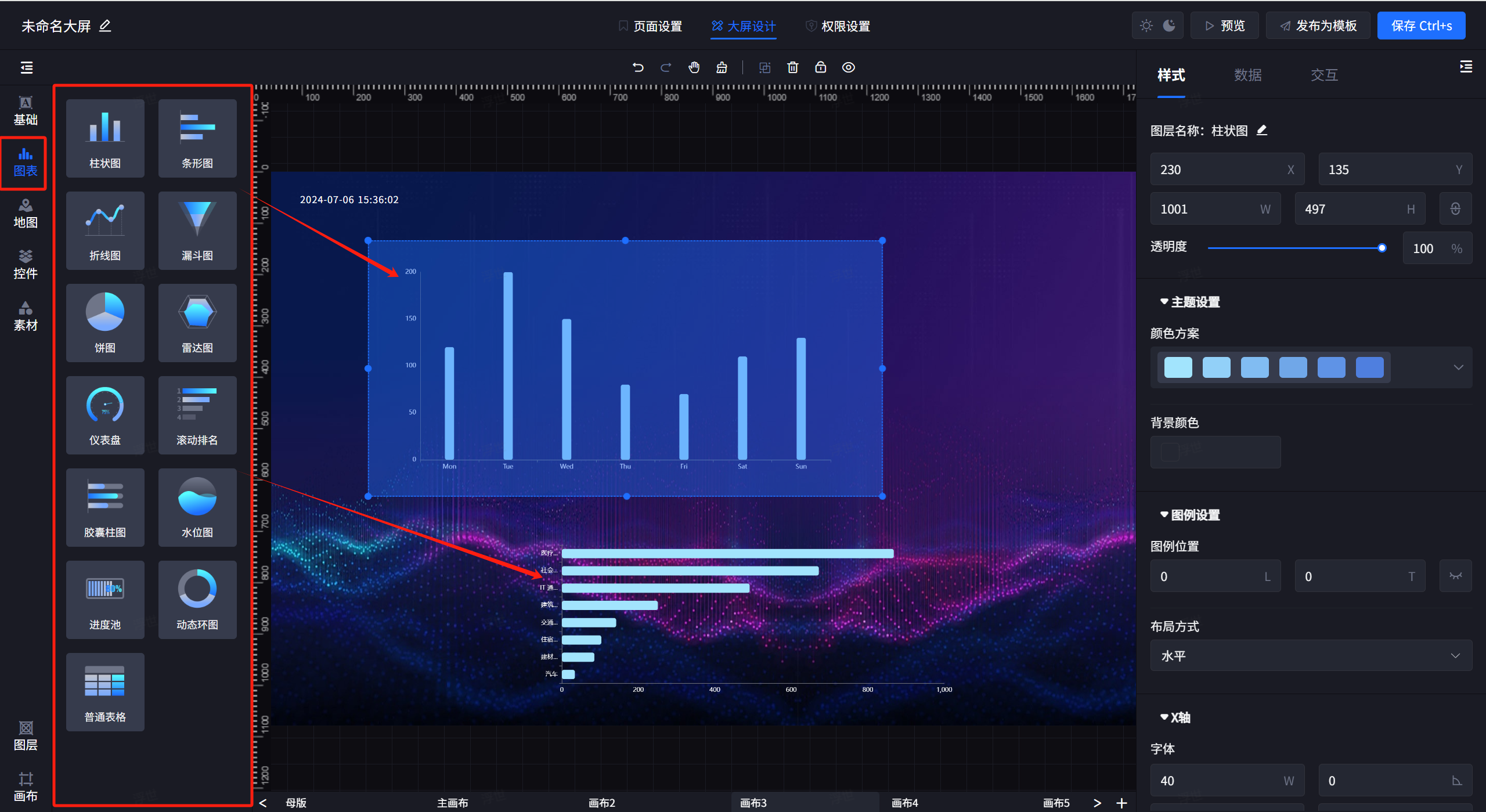This screenshot has width=1486, height=812.
Task: Switch to the 数据 tab
Action: click(1247, 75)
